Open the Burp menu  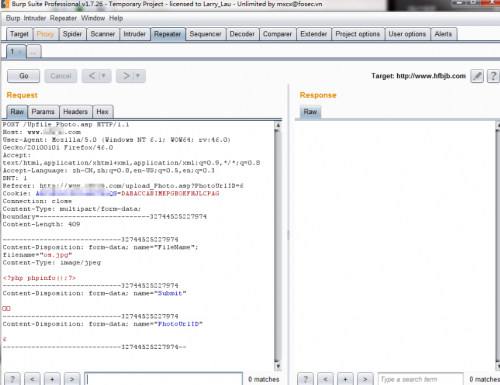click(13, 18)
